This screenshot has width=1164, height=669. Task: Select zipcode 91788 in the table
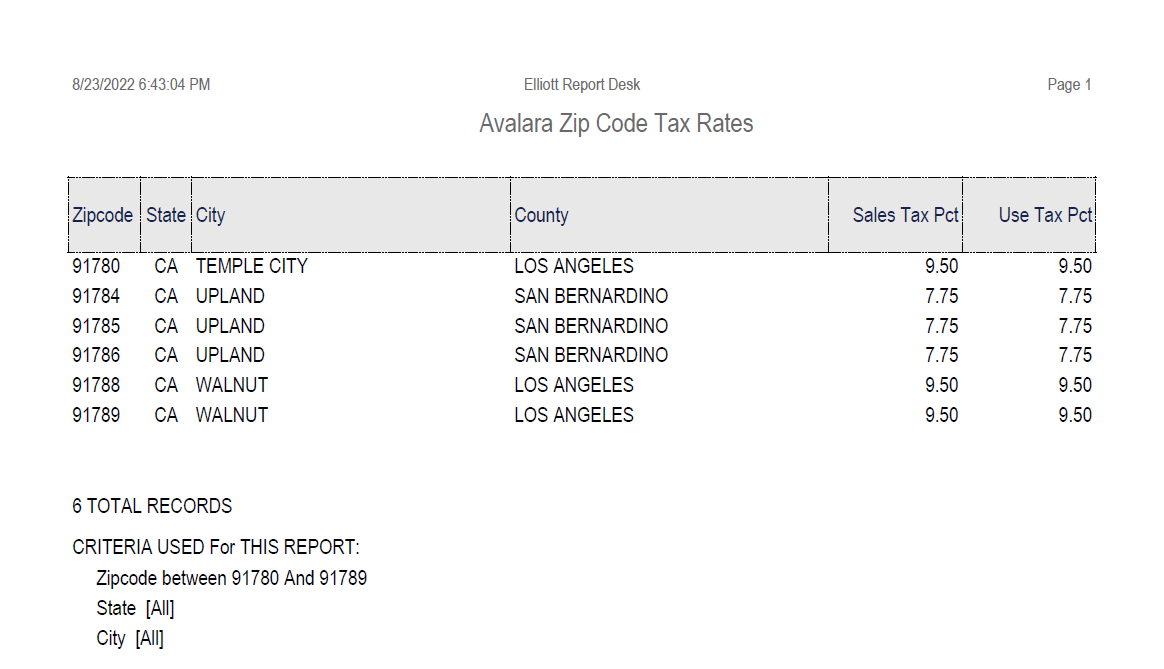96,385
